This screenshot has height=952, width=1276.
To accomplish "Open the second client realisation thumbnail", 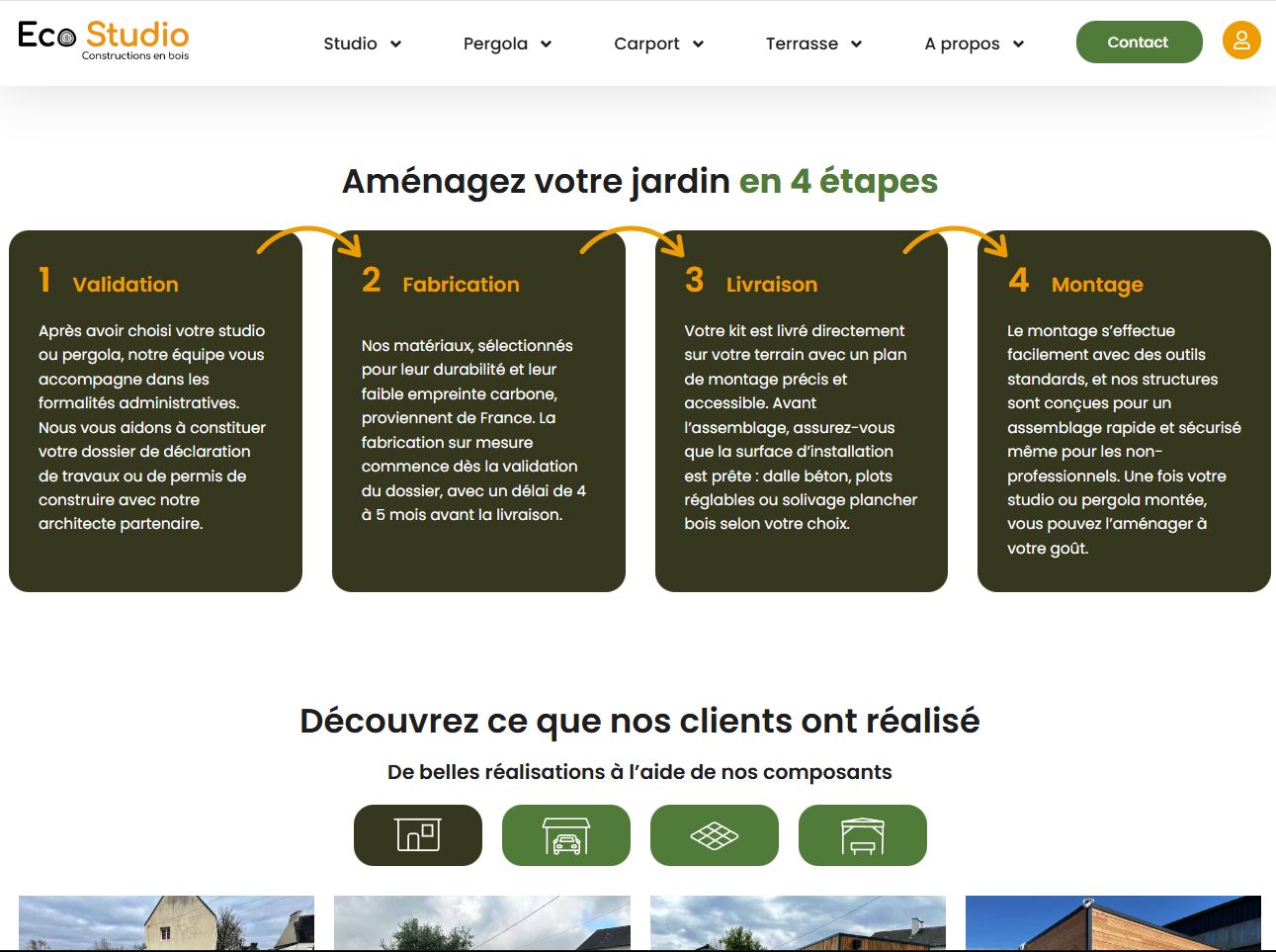I will [481, 922].
